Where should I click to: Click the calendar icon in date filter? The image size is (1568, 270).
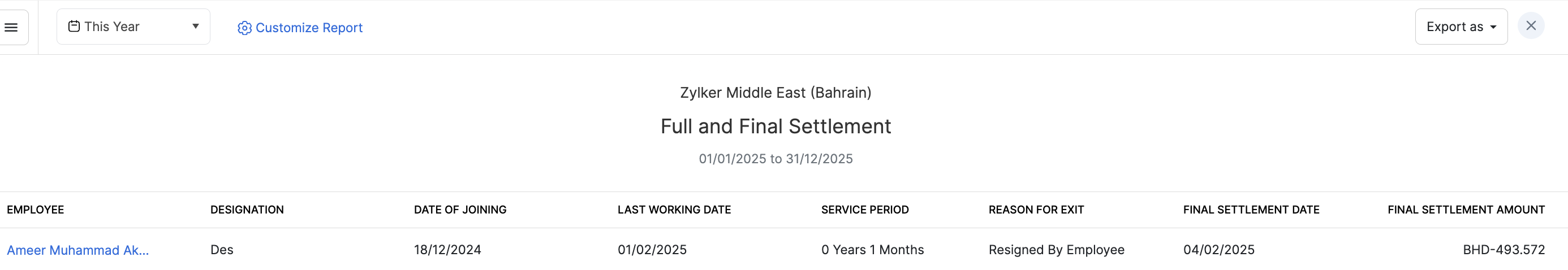(74, 26)
